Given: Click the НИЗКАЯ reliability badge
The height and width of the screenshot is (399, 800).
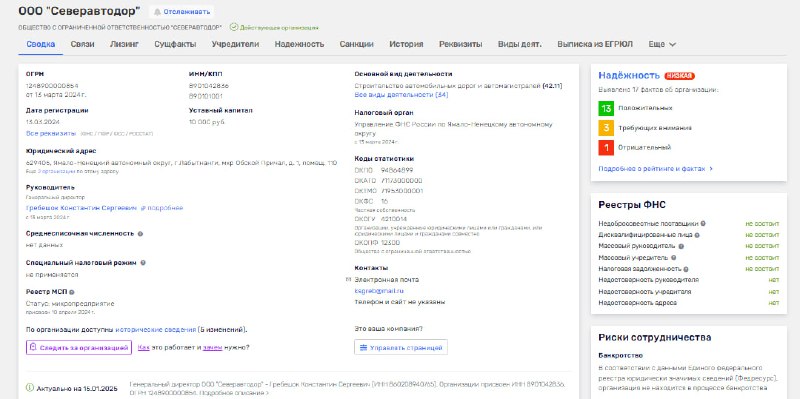Looking at the screenshot, I should click(x=679, y=76).
